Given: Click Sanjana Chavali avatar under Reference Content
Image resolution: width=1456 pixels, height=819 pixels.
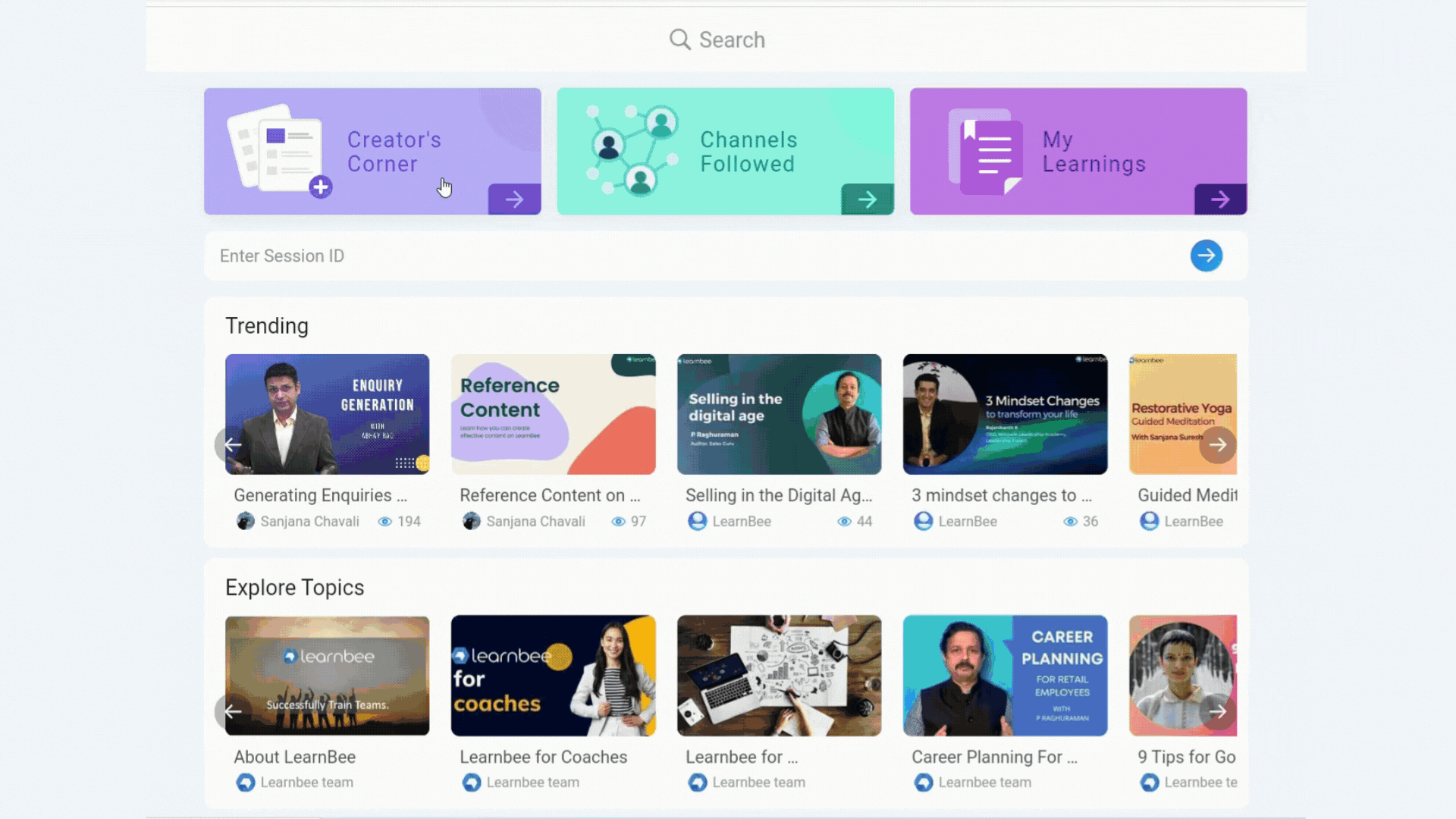Looking at the screenshot, I should [472, 521].
